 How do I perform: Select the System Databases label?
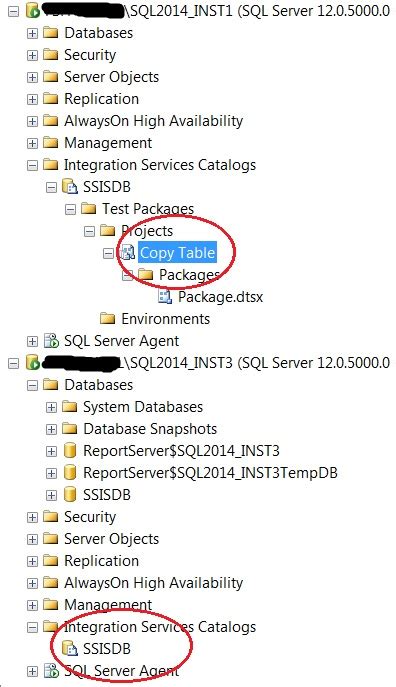pyautogui.click(x=143, y=407)
